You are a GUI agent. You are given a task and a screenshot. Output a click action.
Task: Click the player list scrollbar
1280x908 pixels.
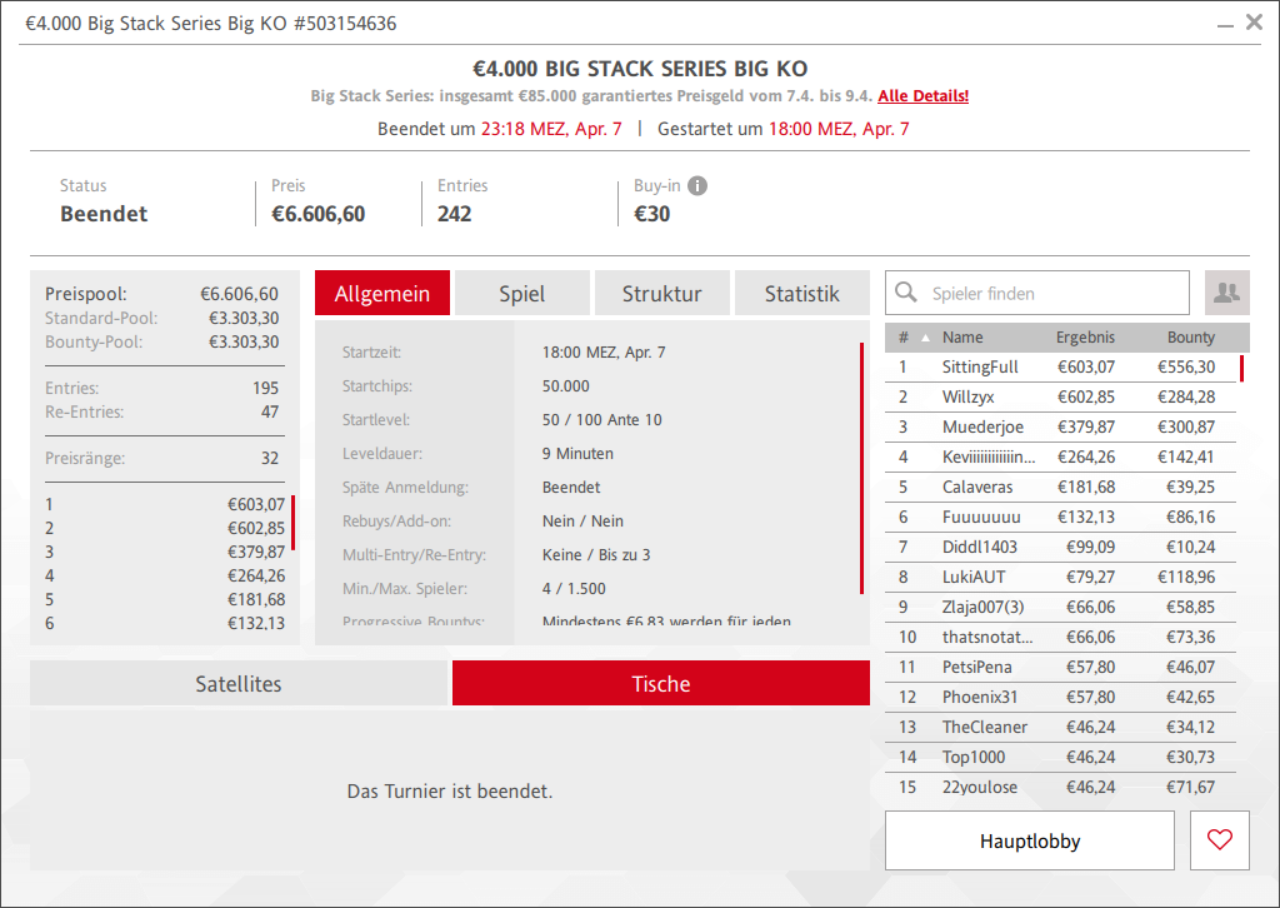click(1242, 368)
